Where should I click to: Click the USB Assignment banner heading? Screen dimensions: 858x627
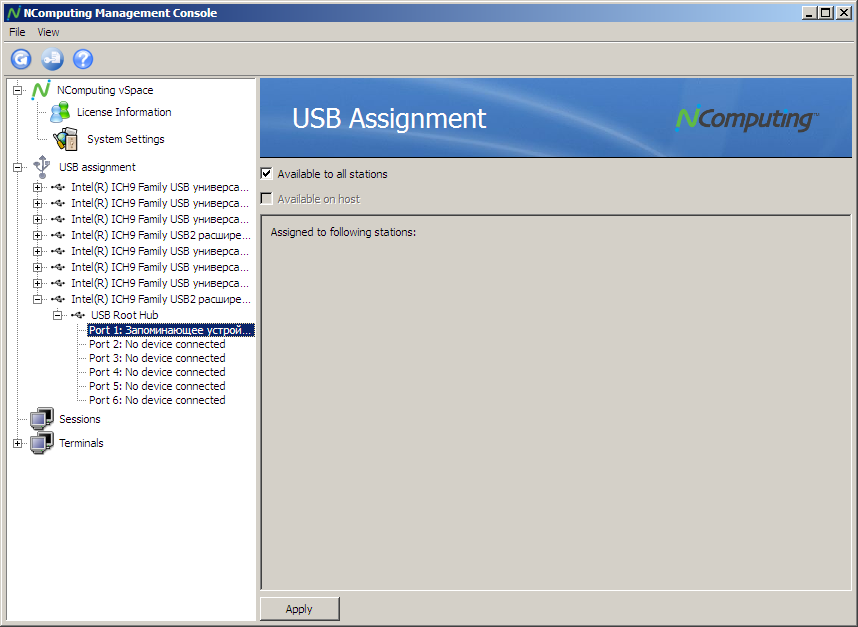(389, 118)
